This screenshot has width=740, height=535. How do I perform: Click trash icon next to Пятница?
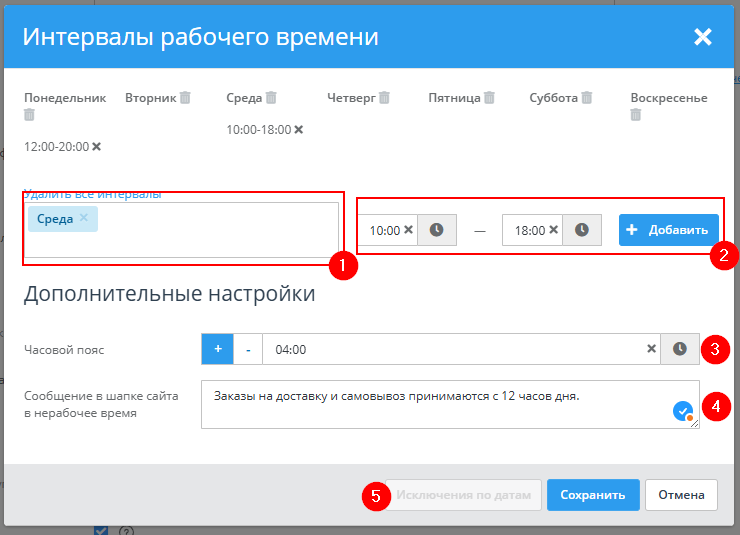[489, 98]
